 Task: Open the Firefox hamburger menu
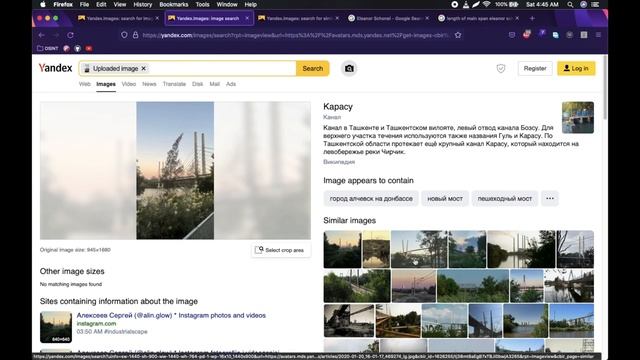click(598, 35)
